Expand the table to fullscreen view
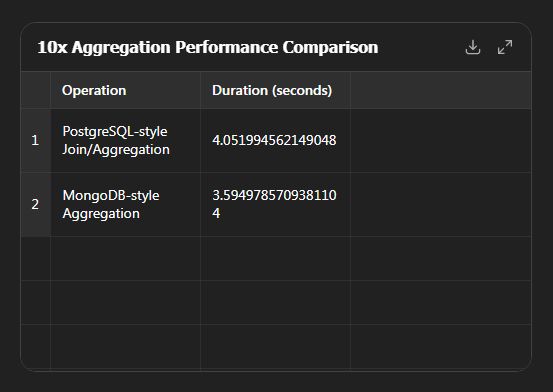553x392 pixels. (505, 47)
